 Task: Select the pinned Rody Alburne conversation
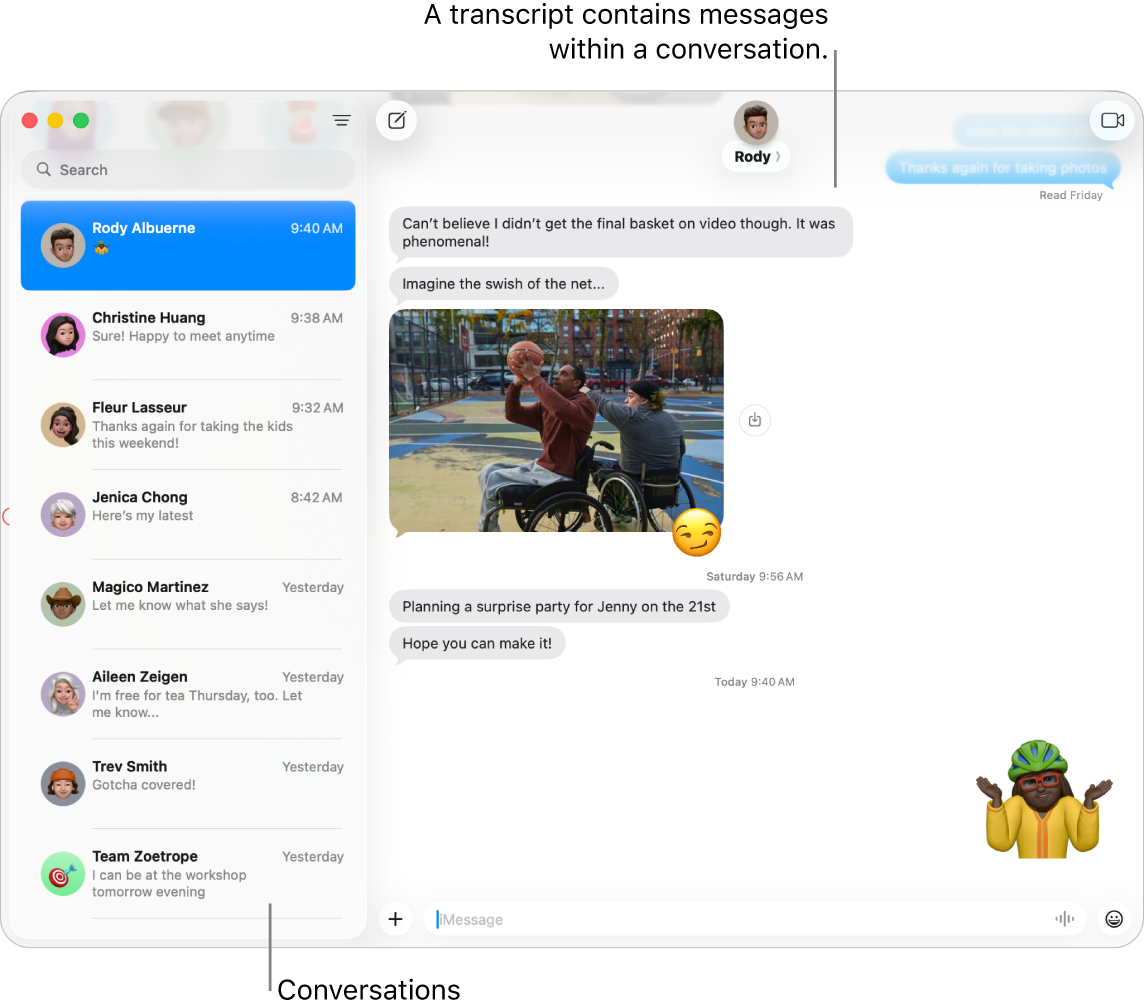tap(188, 245)
